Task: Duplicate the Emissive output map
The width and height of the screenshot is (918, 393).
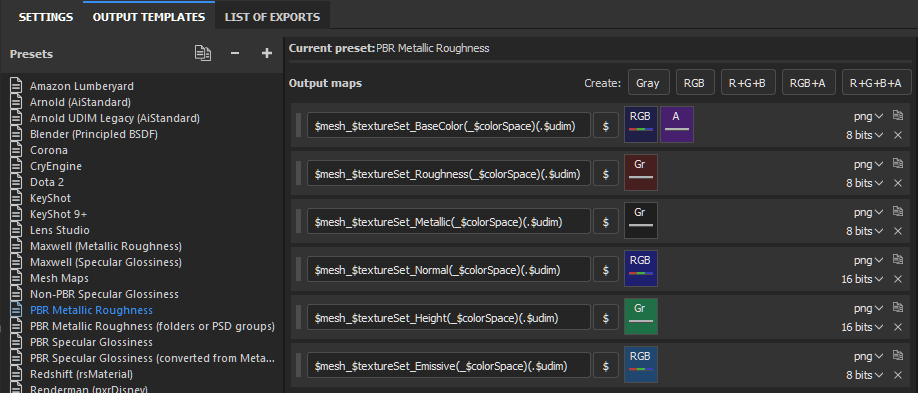Action: [897, 356]
